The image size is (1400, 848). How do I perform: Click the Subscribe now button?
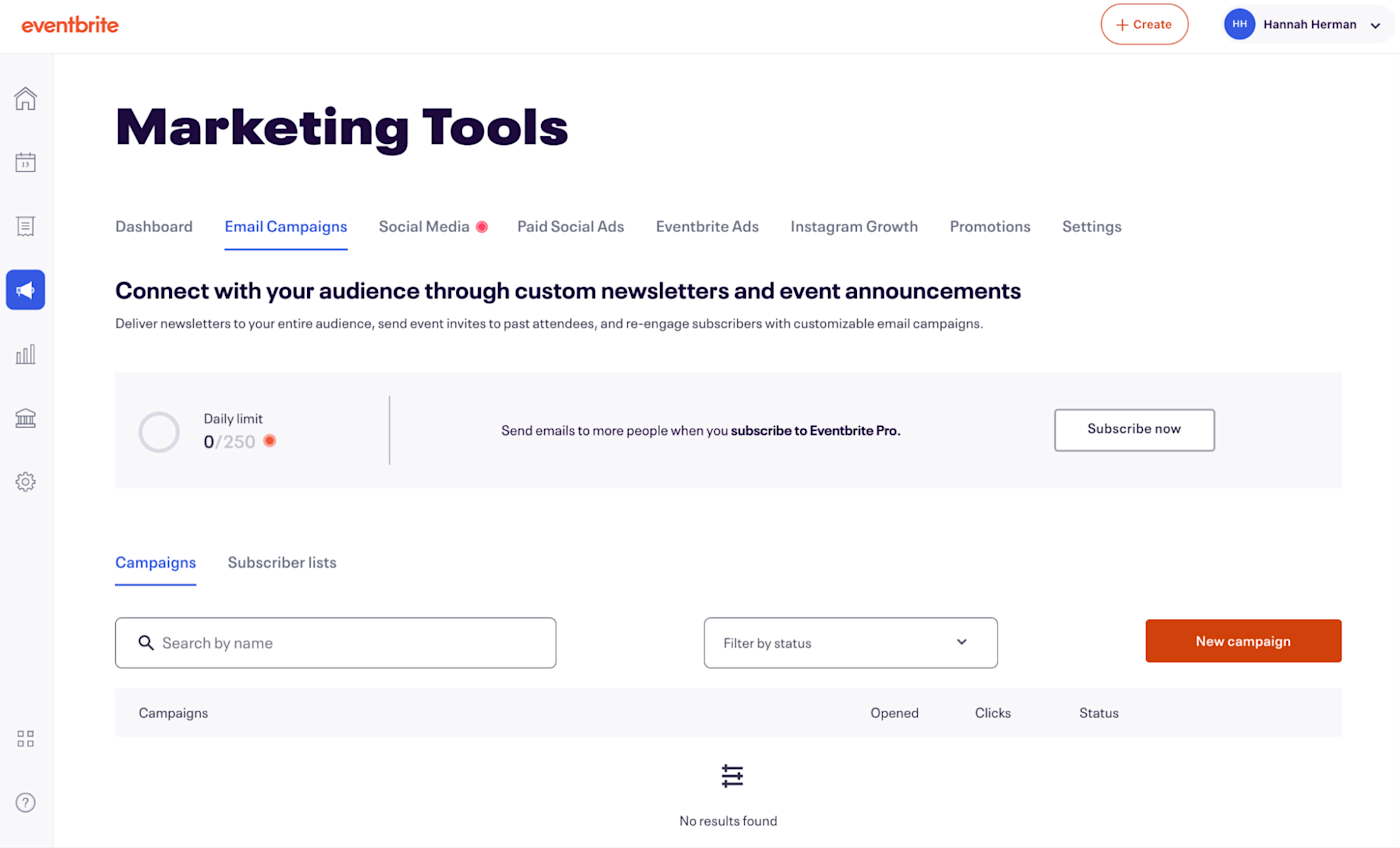(1134, 429)
